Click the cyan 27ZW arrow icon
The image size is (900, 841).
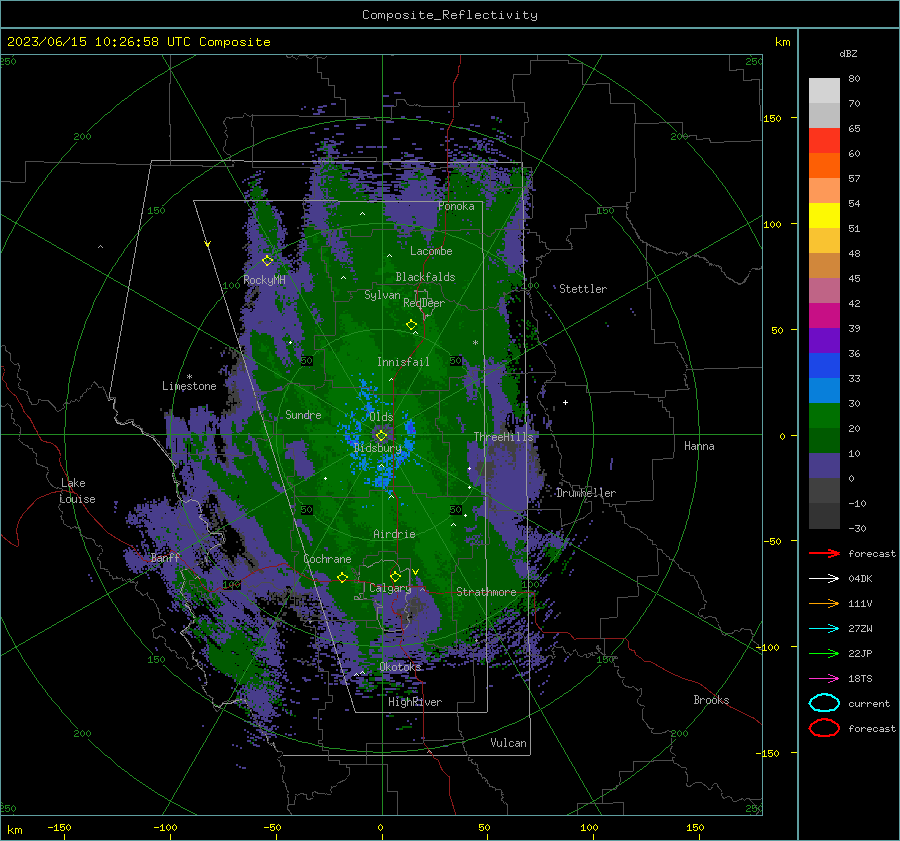click(x=824, y=628)
